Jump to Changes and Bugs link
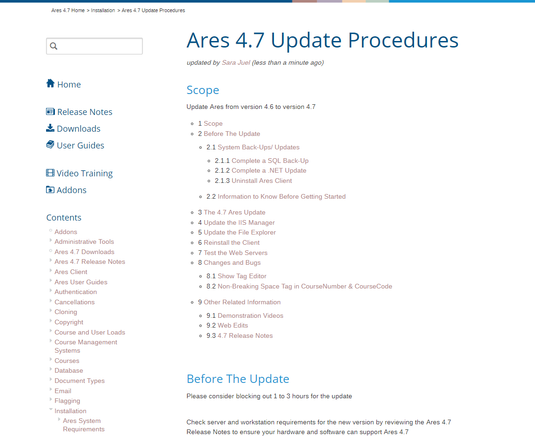 pos(232,263)
